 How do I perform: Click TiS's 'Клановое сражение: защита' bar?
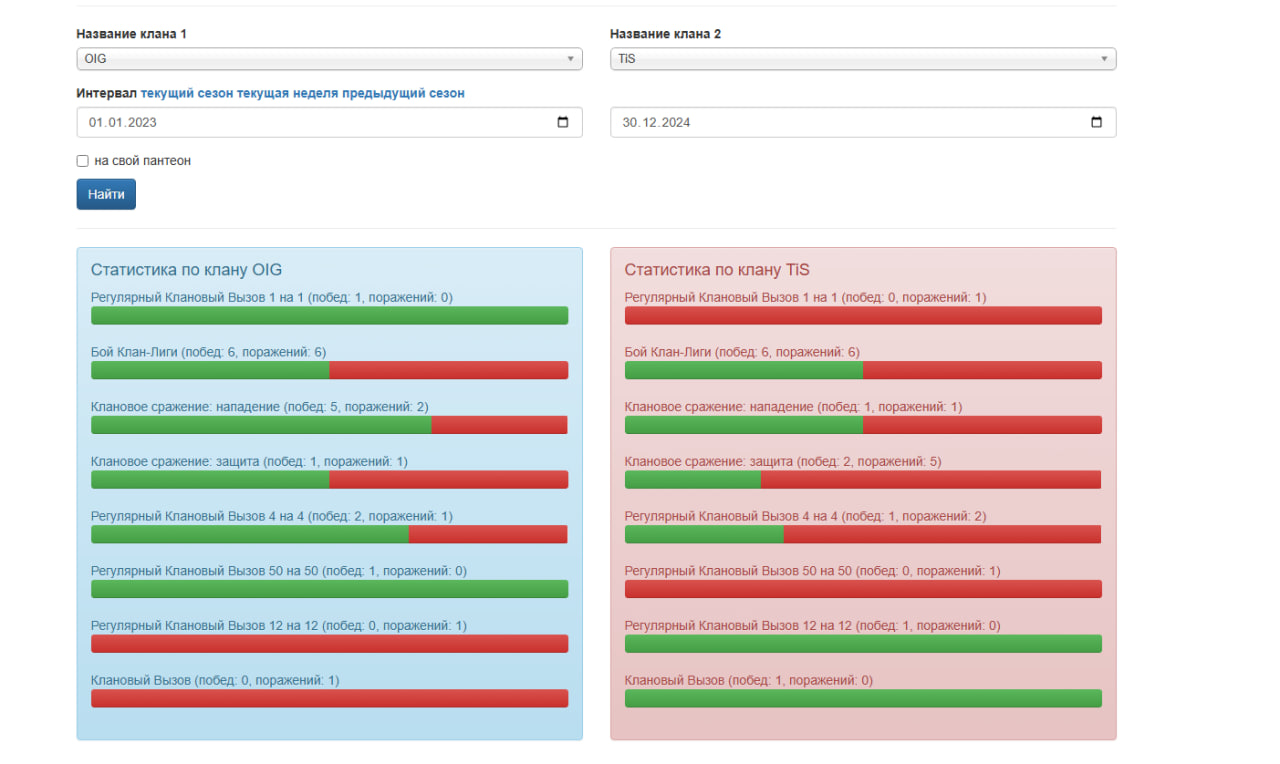[862, 480]
